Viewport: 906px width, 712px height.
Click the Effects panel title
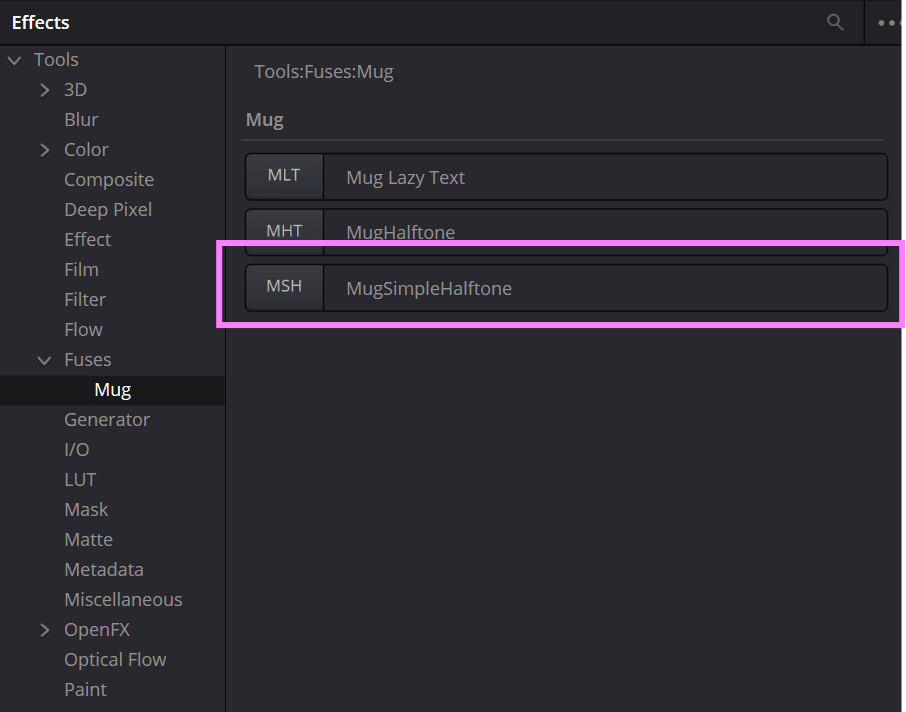click(40, 23)
